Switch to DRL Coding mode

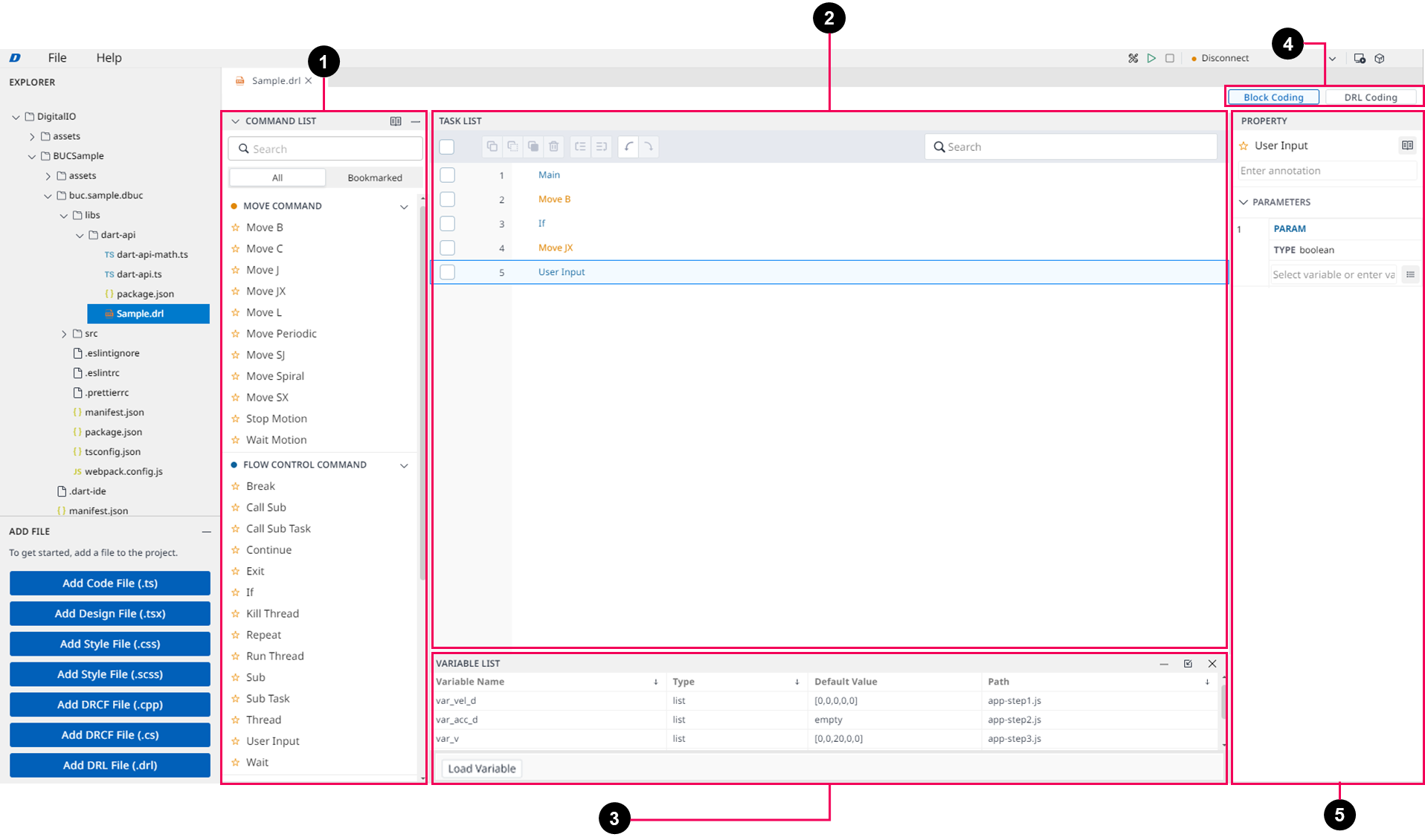1370,97
